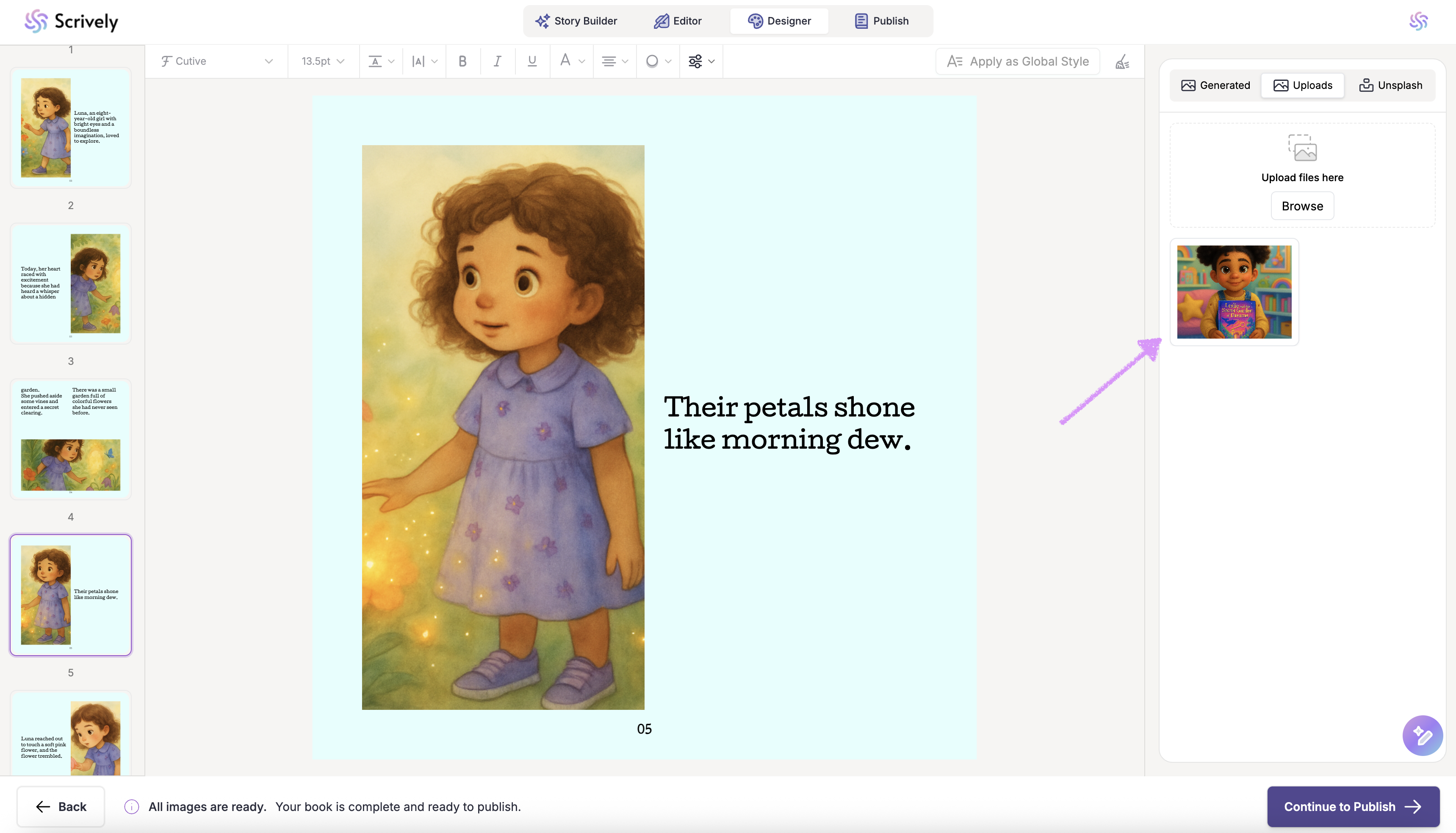Click the Scrively logo in header
This screenshot has height=833, width=1456.
[72, 21]
